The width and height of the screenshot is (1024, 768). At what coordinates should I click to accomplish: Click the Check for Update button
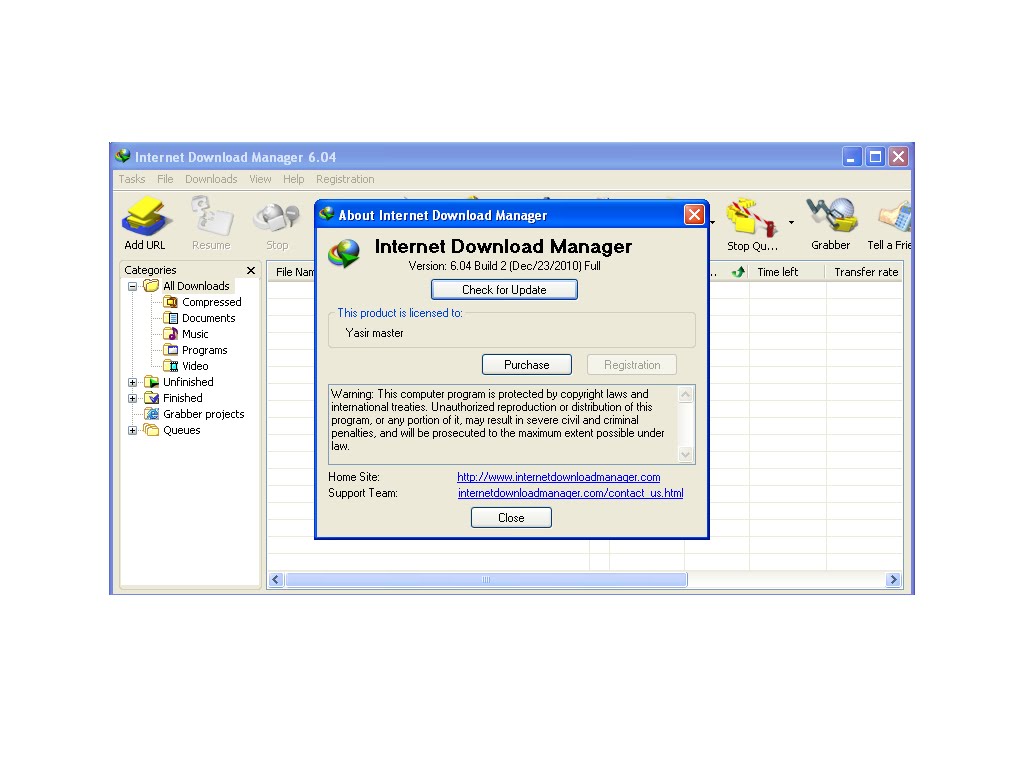click(x=504, y=289)
